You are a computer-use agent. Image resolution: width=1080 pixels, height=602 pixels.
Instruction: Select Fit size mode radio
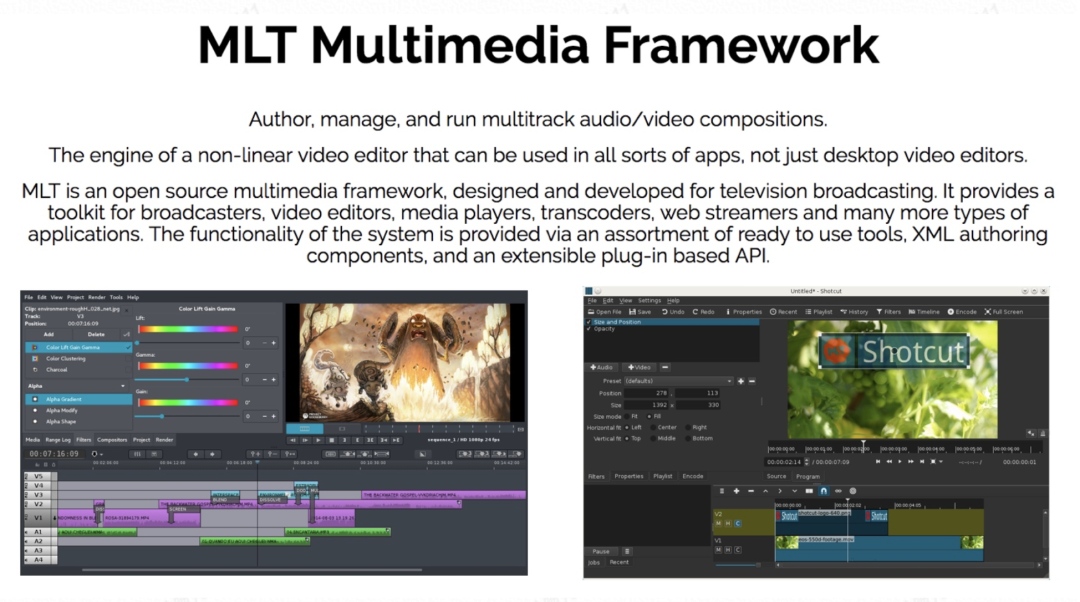click(x=627, y=417)
